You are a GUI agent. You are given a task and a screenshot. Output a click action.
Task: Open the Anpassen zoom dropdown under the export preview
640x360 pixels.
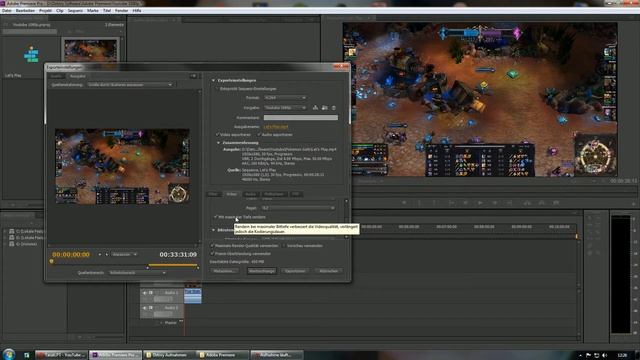[124, 254]
